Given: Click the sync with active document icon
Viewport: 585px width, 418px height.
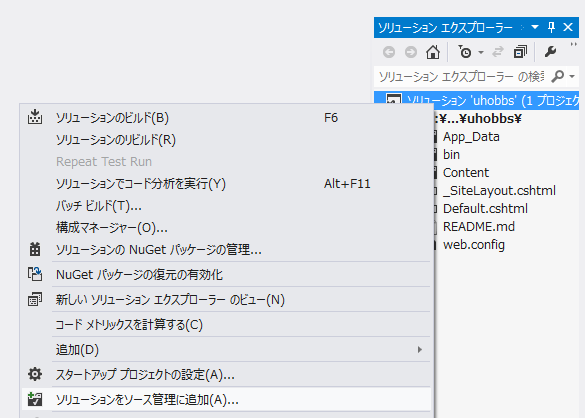Looking at the screenshot, I should (x=498, y=52).
